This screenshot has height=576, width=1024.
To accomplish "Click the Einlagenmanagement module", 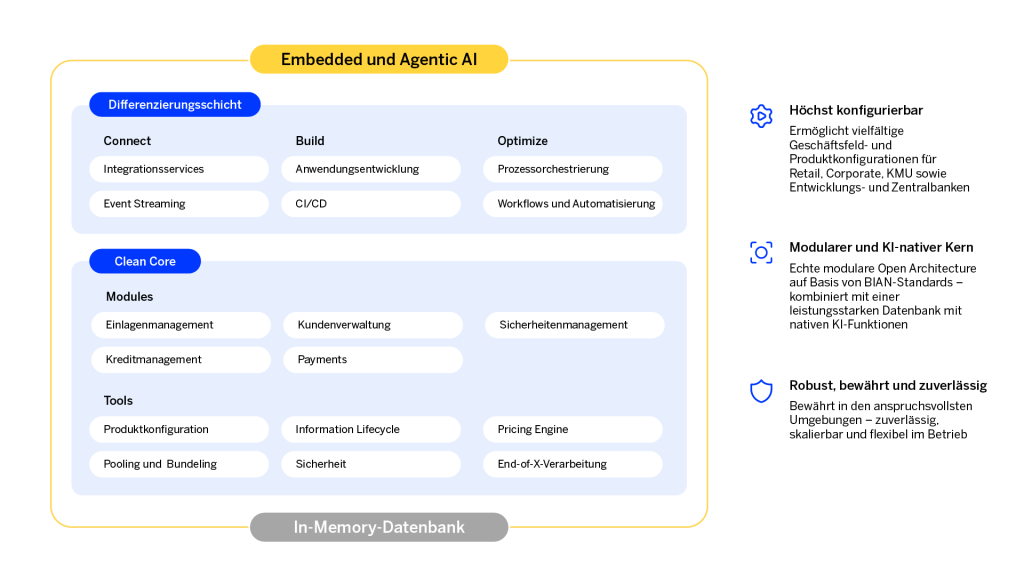I will point(181,325).
